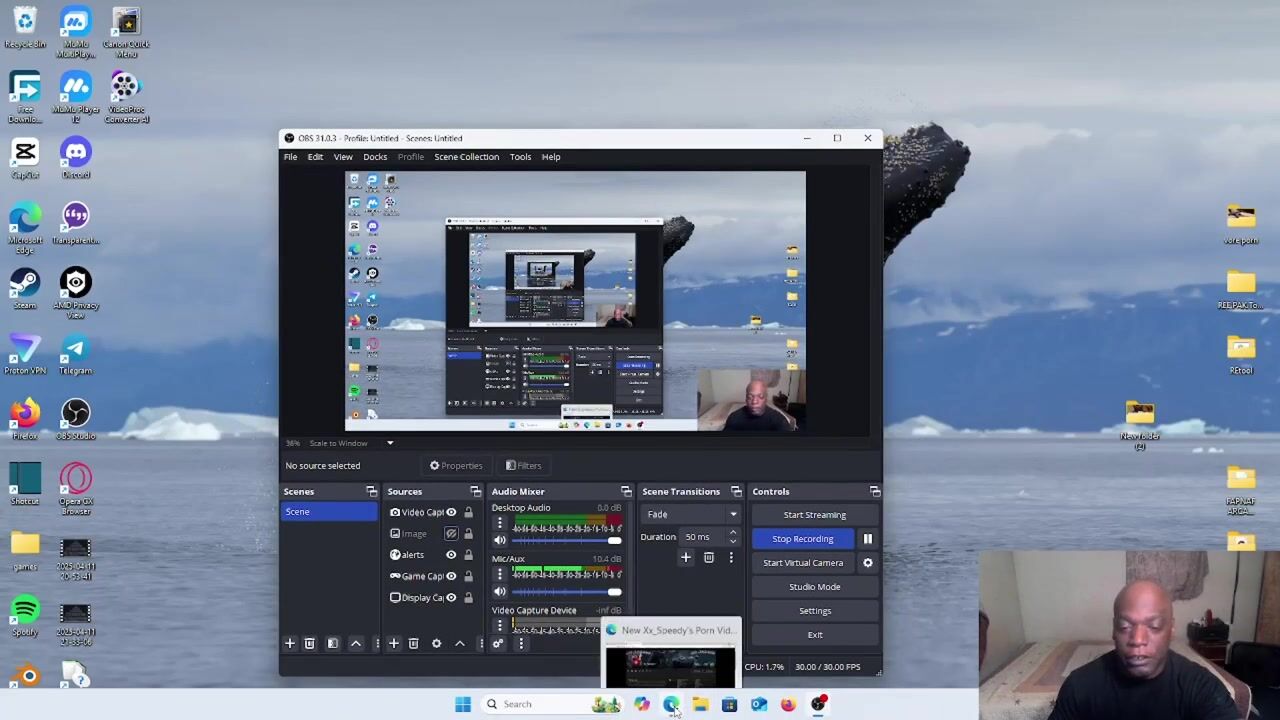1280x720 pixels.
Task: Add a new source with plus icon
Action: point(393,644)
